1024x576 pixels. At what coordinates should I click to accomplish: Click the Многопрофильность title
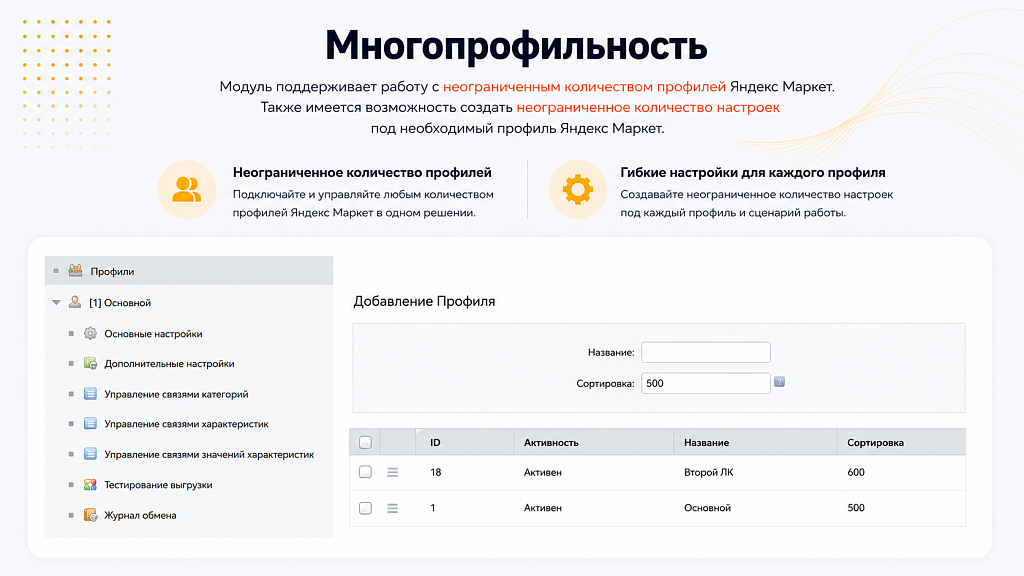[517, 46]
